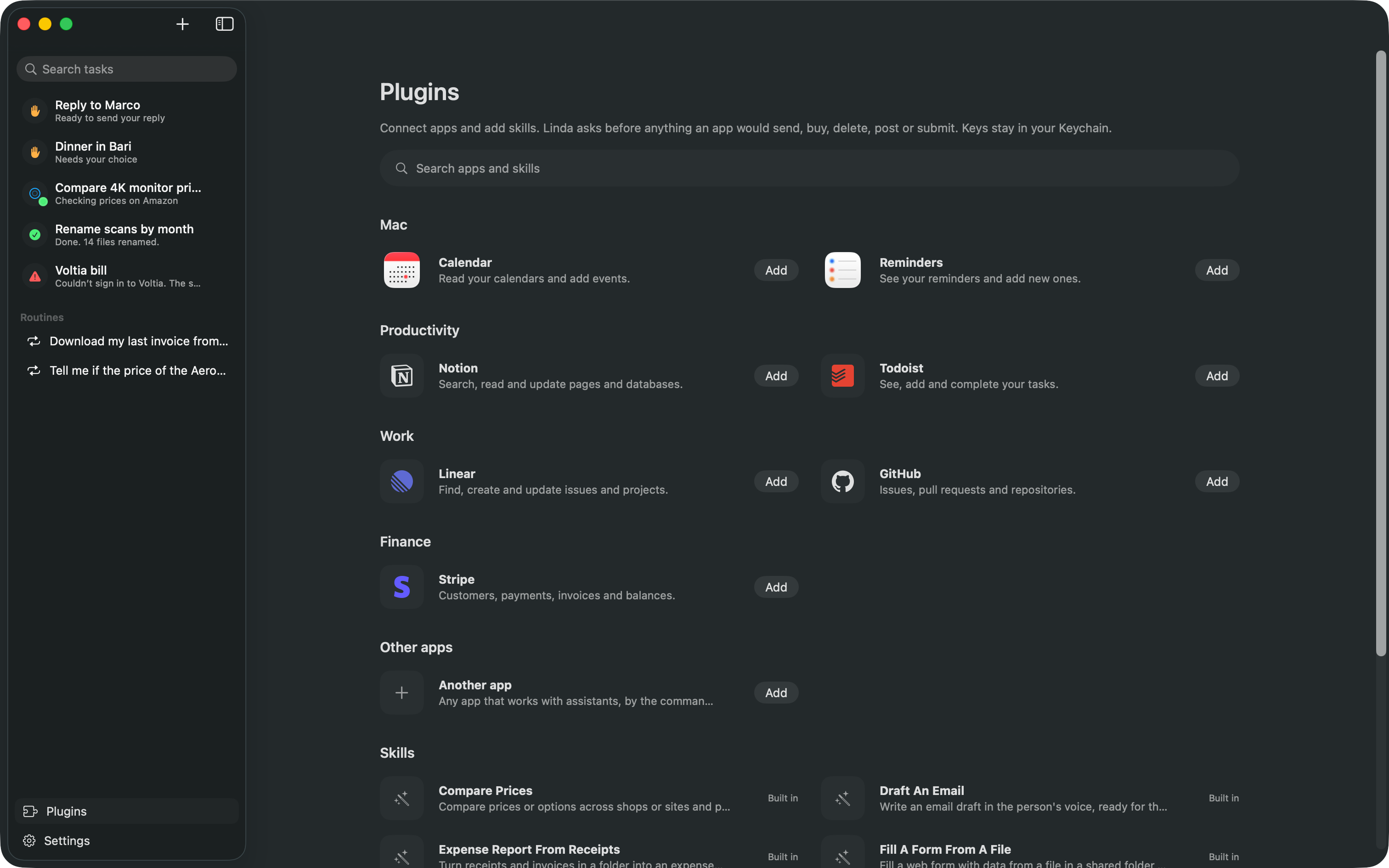Click the Reminders app icon
This screenshot has width=1389, height=868.
842,270
